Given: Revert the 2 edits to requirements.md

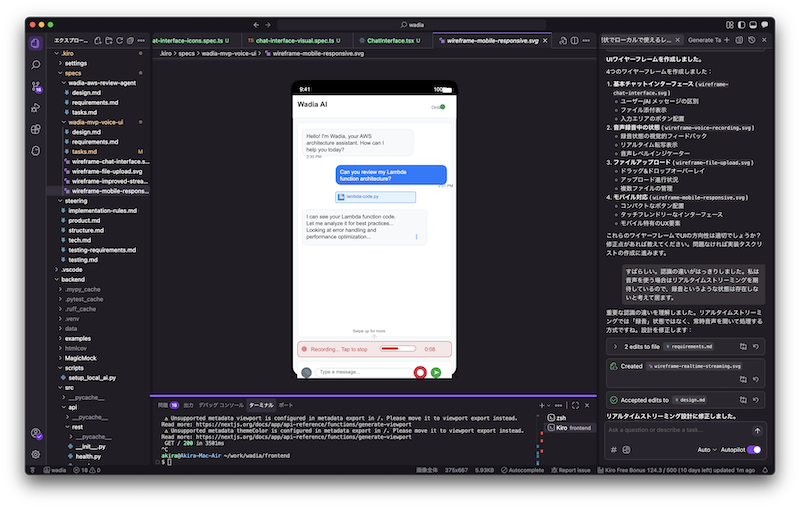Looking at the screenshot, I should pyautogui.click(x=756, y=346).
